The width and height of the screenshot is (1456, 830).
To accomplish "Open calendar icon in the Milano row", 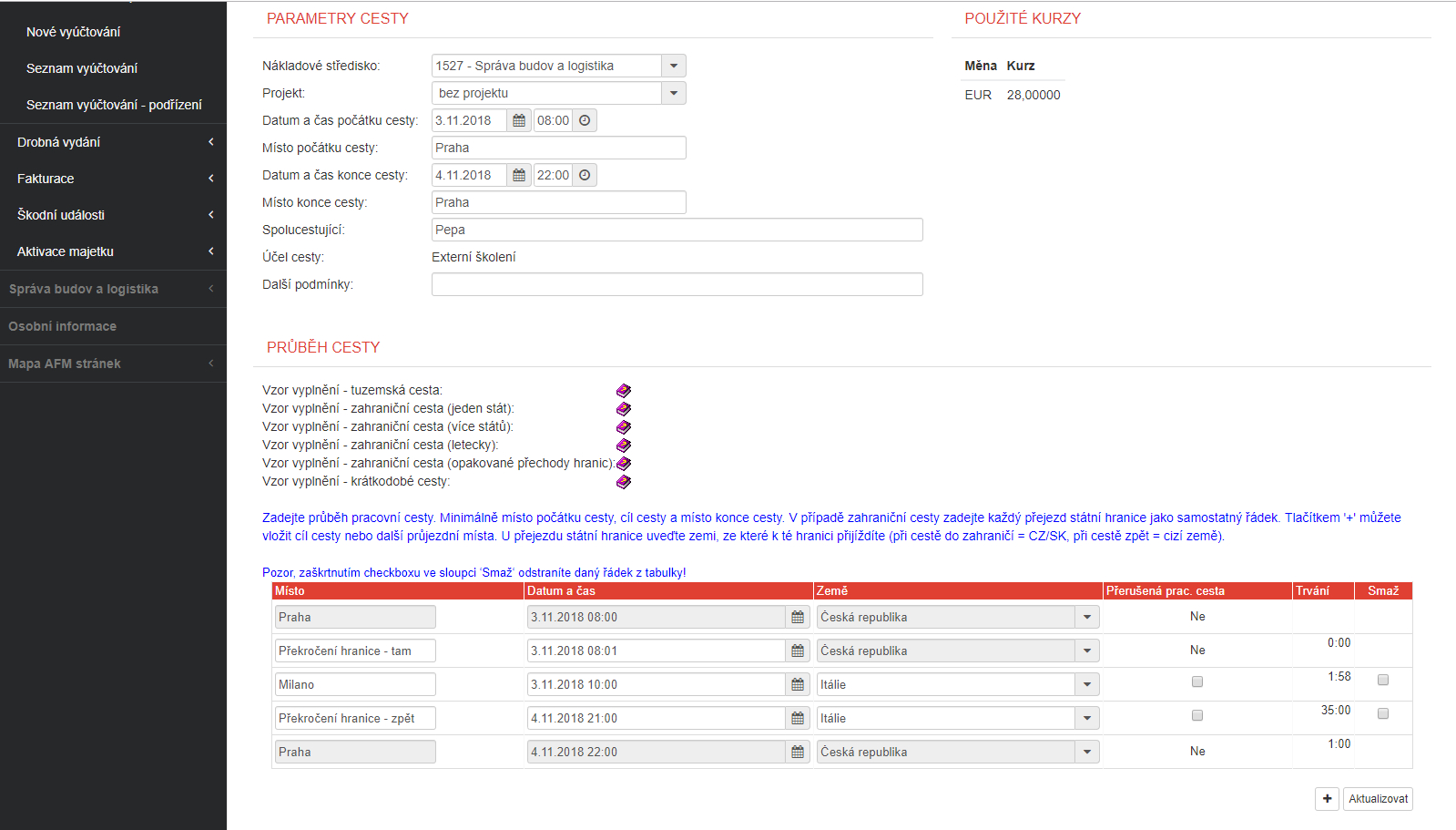I will (798, 684).
